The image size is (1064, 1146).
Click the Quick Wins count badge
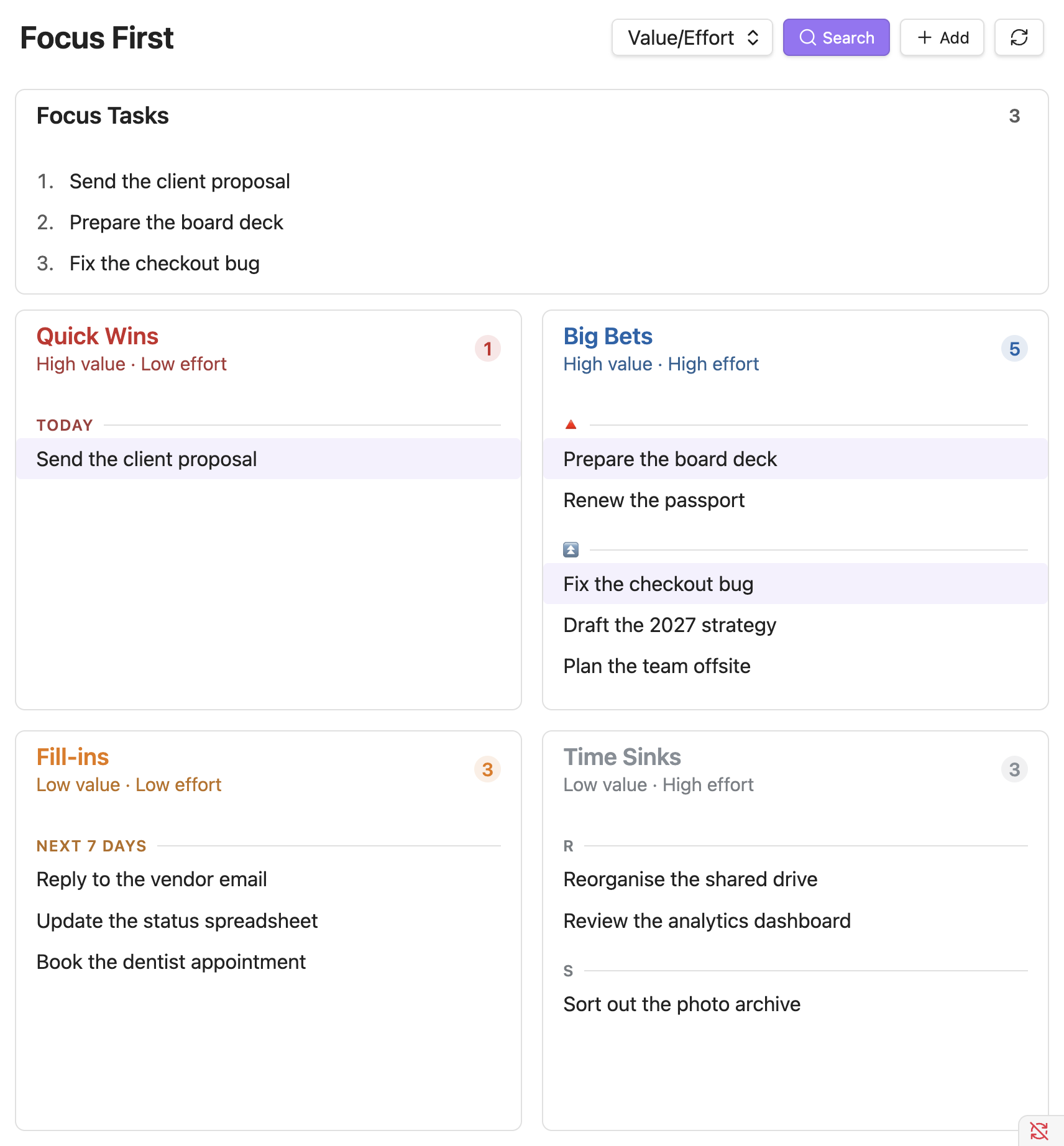[488, 349]
